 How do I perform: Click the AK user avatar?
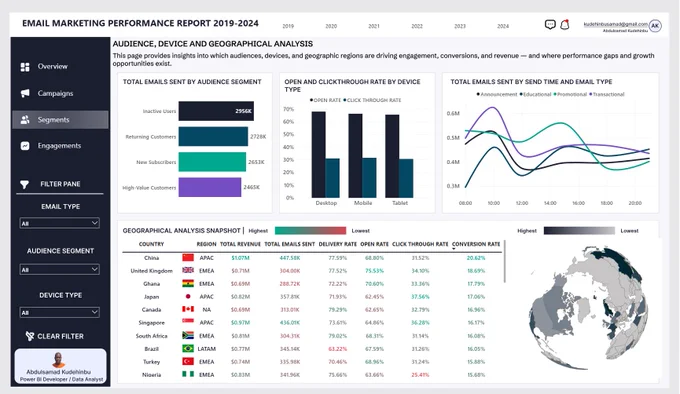pos(655,26)
